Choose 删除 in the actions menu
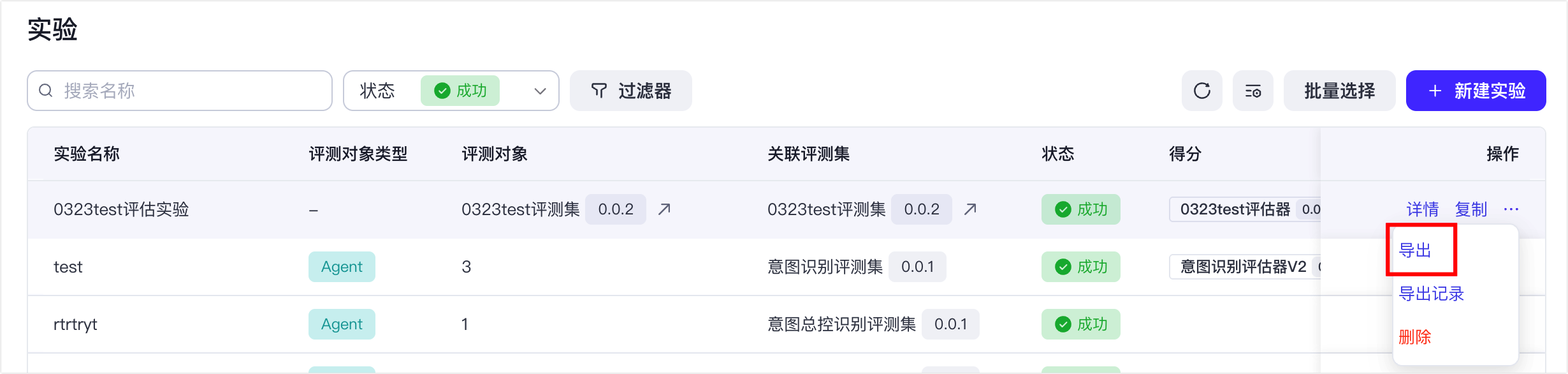The width and height of the screenshot is (1568, 374). pyautogui.click(x=1415, y=336)
